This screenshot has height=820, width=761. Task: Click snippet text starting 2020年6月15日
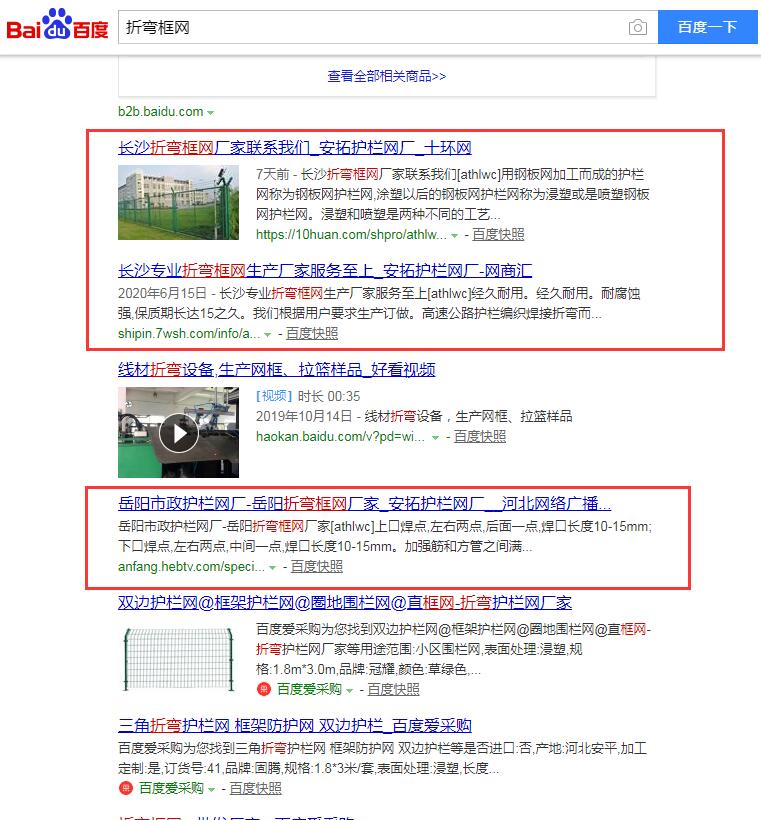click(379, 303)
